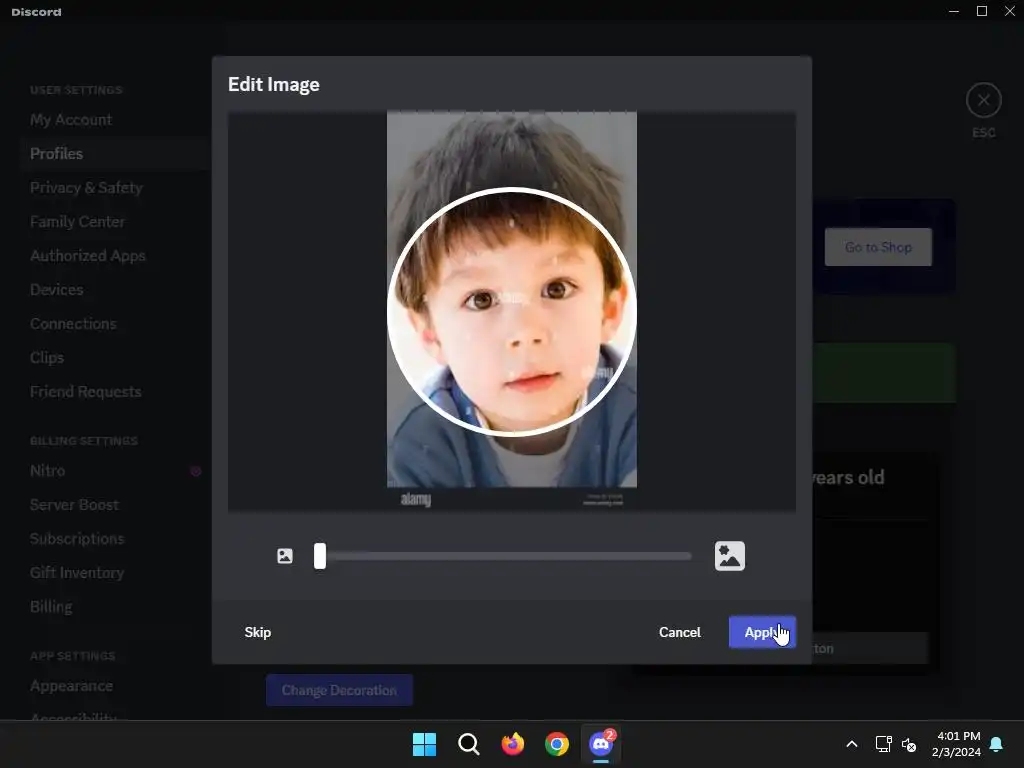Skip the image editing step
This screenshot has width=1024, height=768.
click(257, 632)
